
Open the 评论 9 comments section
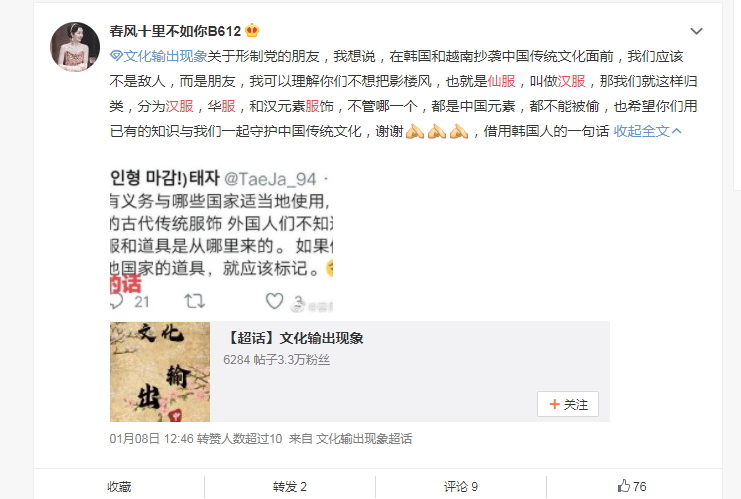click(x=461, y=487)
